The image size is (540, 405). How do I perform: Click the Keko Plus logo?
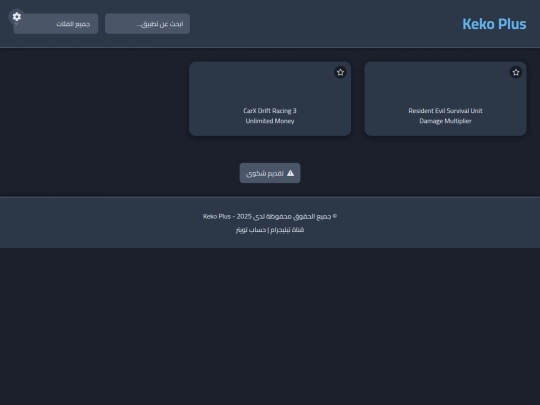[494, 24]
